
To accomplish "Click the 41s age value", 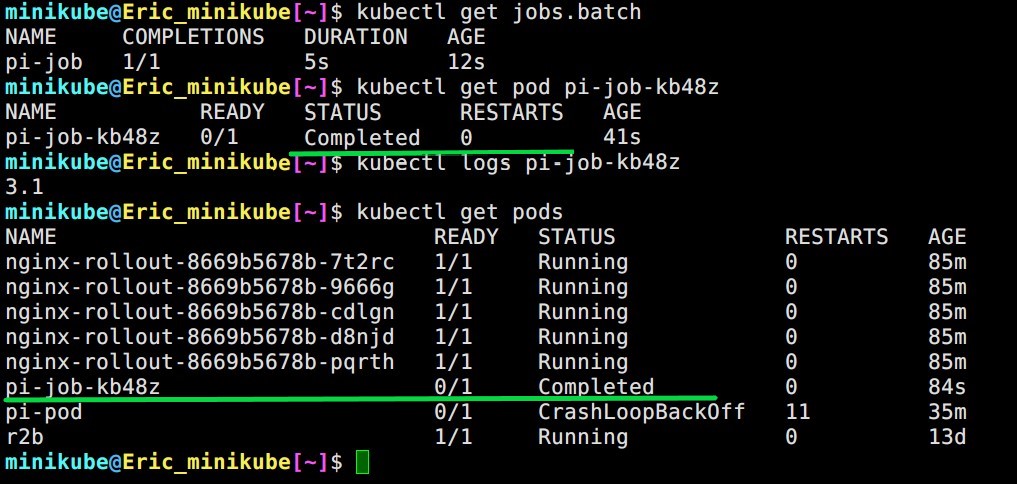I will coord(621,138).
